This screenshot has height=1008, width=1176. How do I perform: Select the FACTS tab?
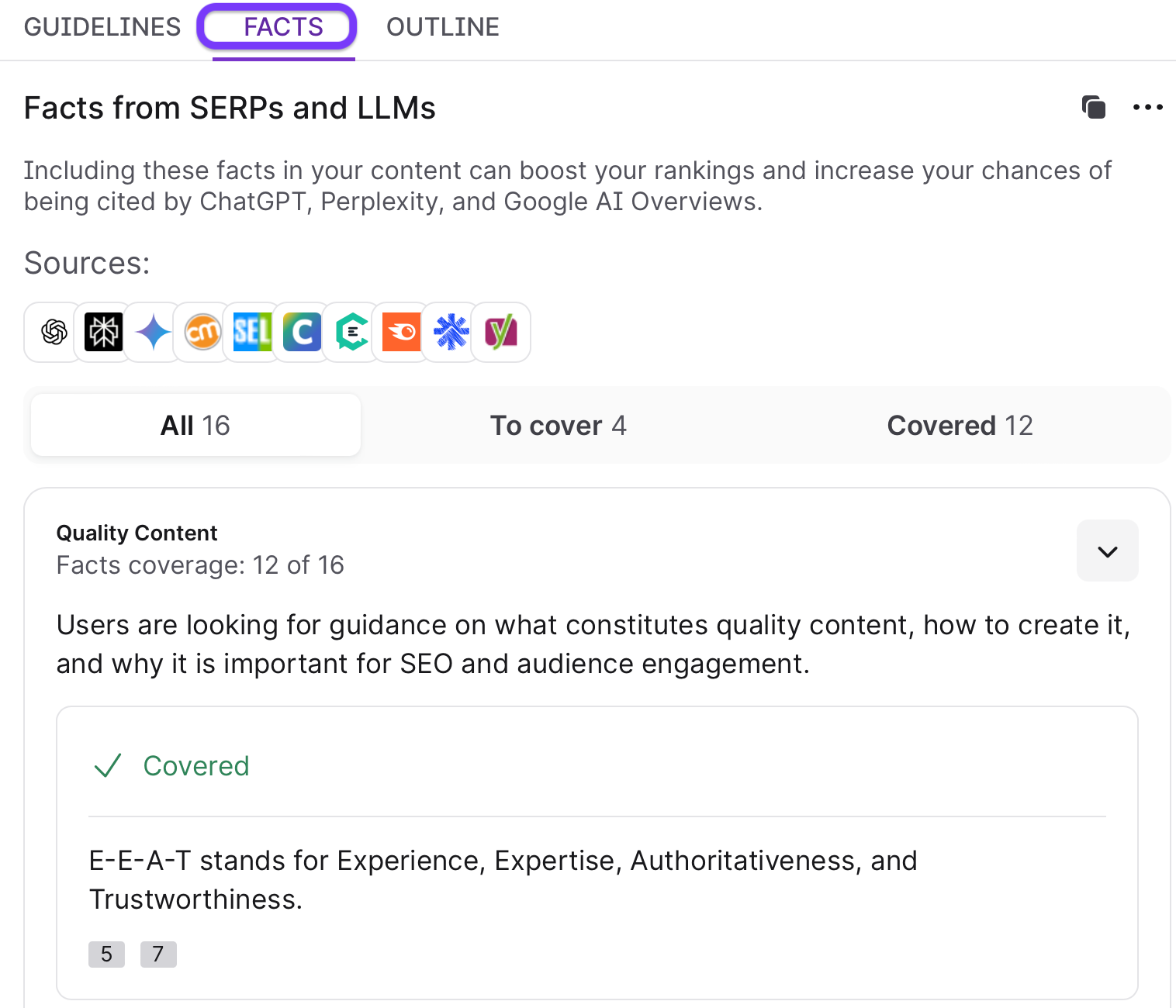pos(283,27)
